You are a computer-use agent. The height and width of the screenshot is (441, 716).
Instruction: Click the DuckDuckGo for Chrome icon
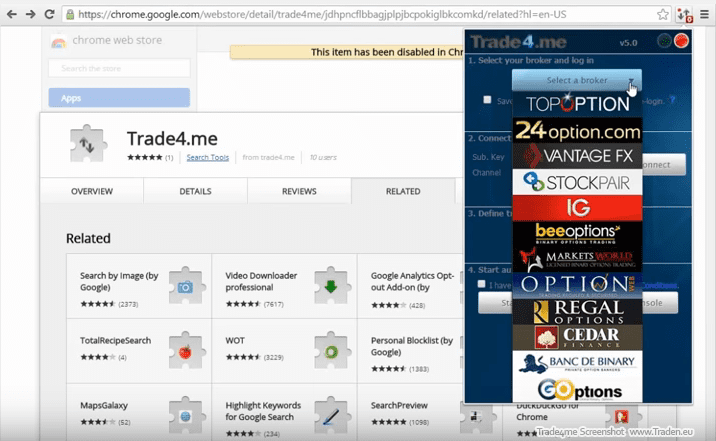tap(621, 416)
